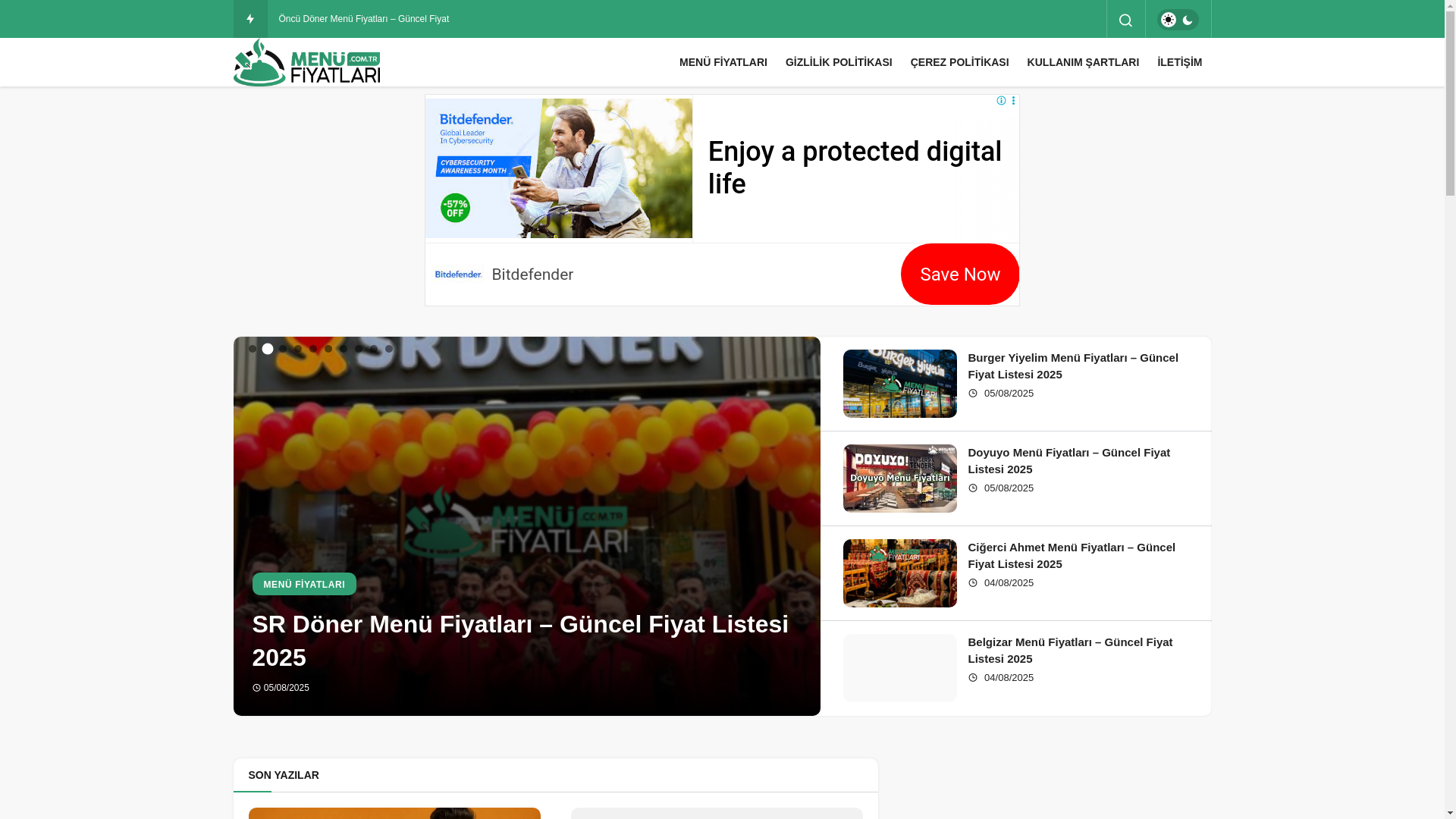Open the KULLANIM ŞARTLARI menu item
The image size is (1456, 819).
pos(1083,62)
